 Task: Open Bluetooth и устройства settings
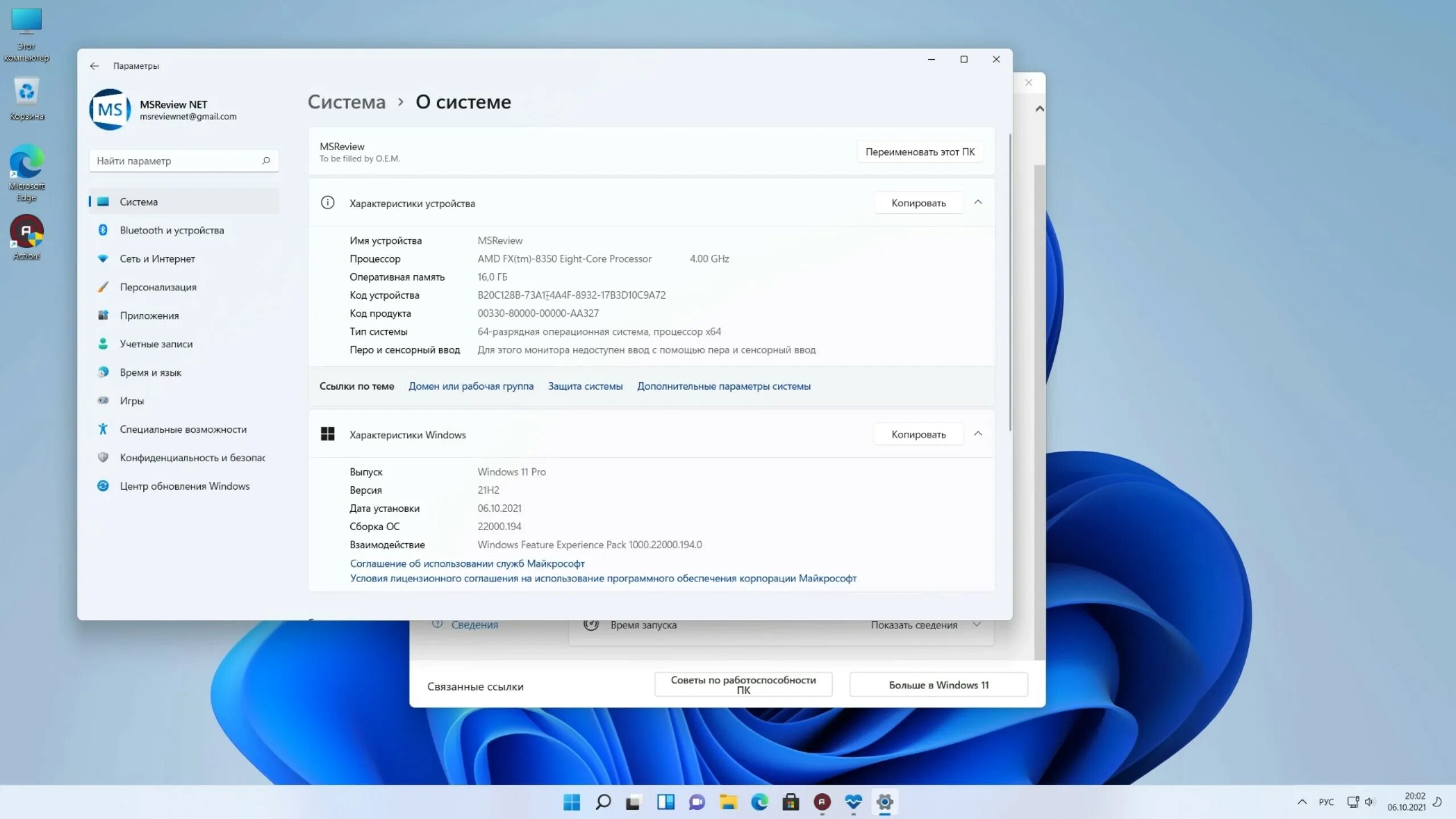coord(184,230)
